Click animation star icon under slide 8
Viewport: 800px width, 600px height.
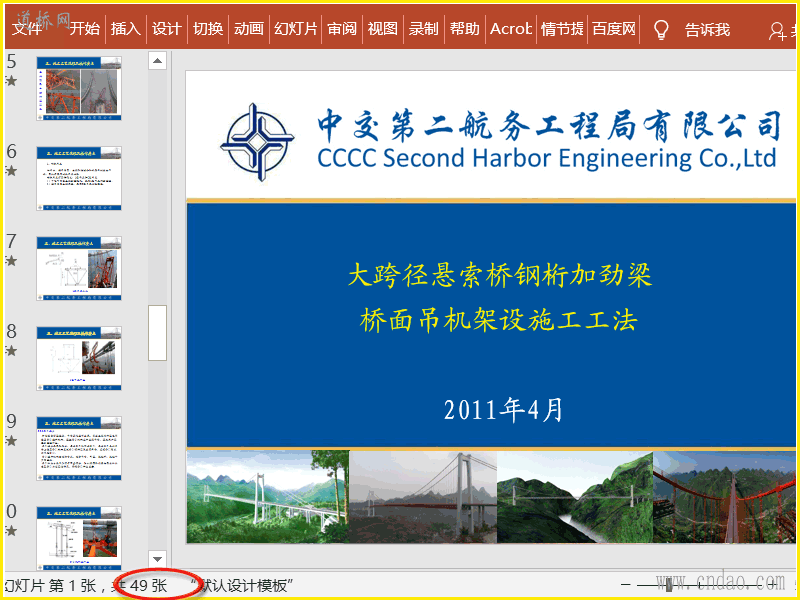pos(11,351)
